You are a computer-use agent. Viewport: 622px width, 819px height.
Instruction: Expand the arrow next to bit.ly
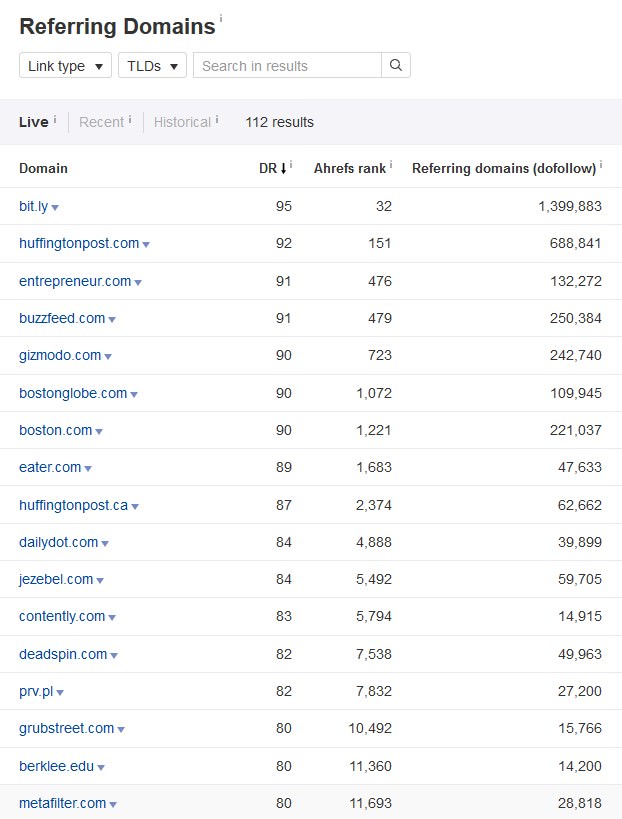(x=55, y=207)
